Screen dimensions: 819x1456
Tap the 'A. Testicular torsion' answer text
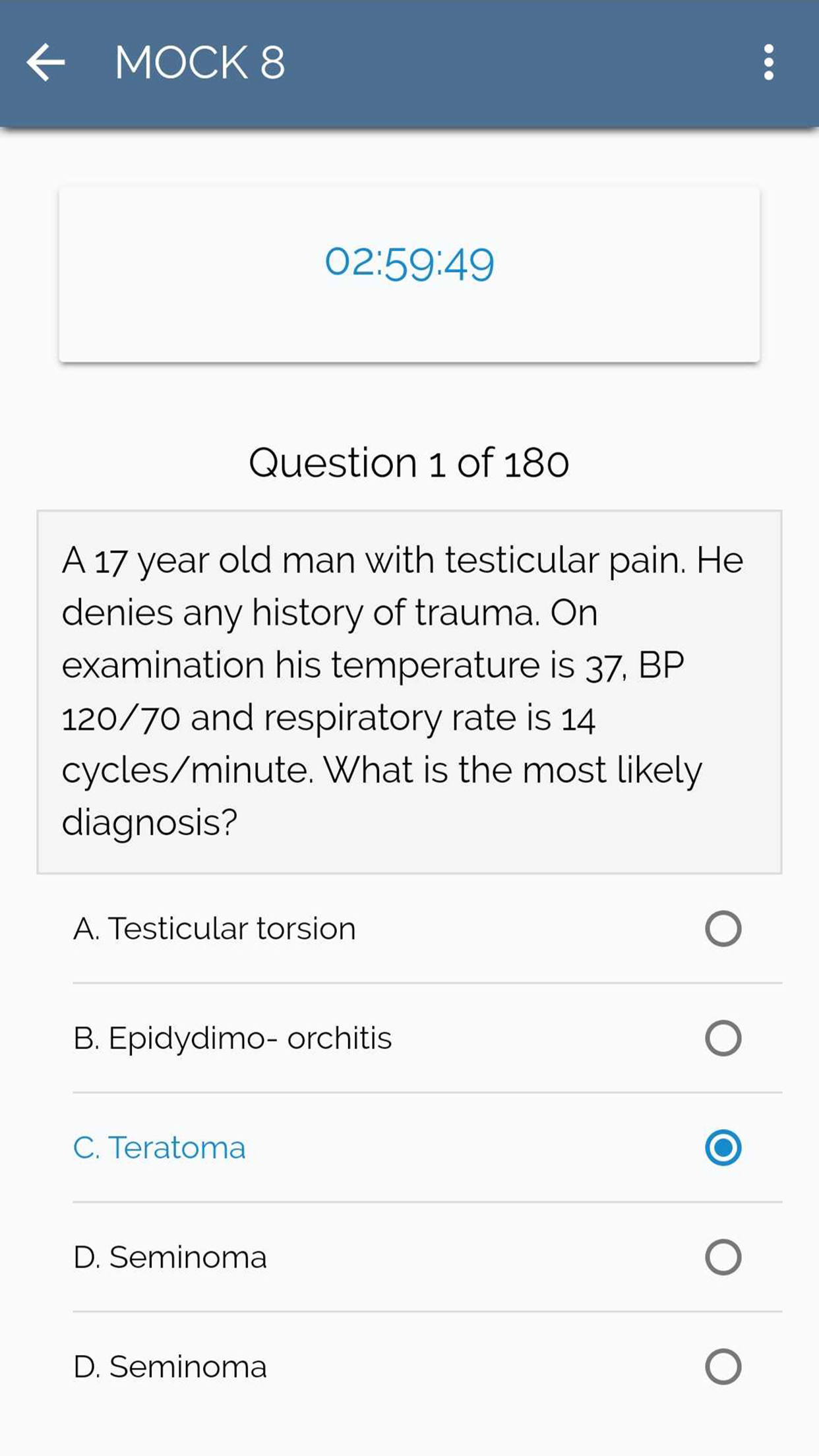pos(214,928)
